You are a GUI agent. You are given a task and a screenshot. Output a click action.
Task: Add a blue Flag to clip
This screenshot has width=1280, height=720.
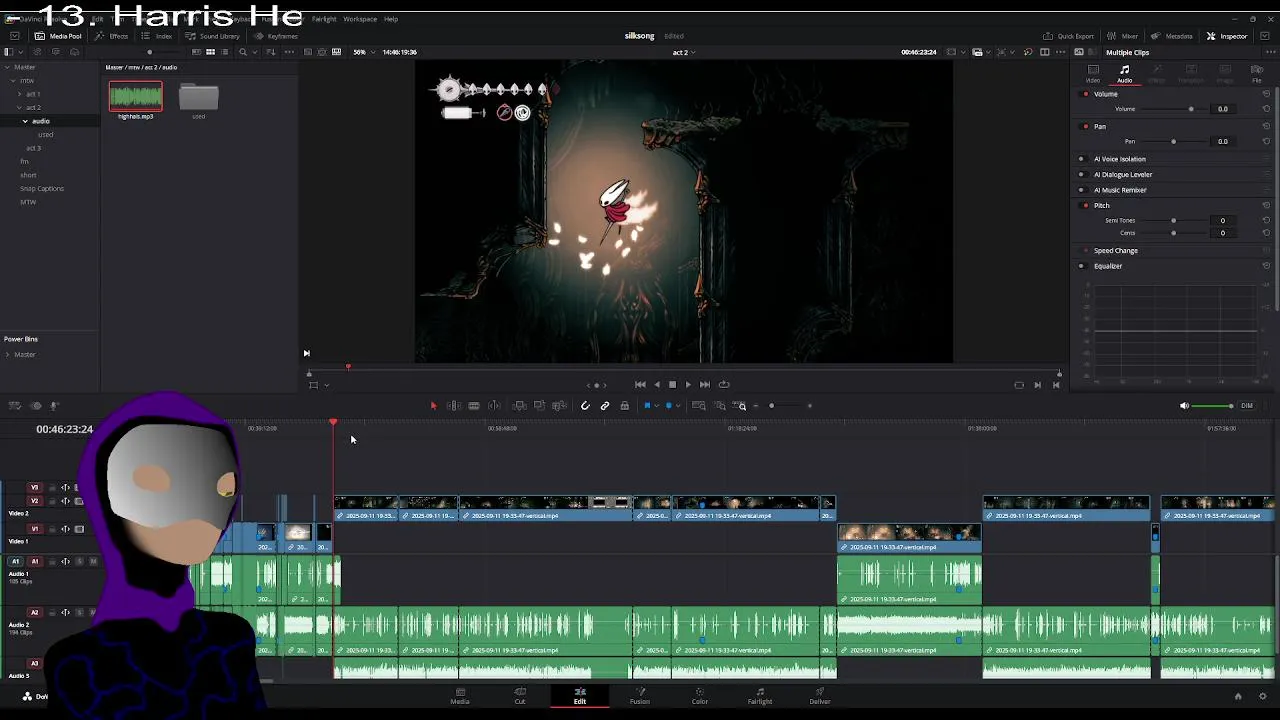[x=647, y=406]
